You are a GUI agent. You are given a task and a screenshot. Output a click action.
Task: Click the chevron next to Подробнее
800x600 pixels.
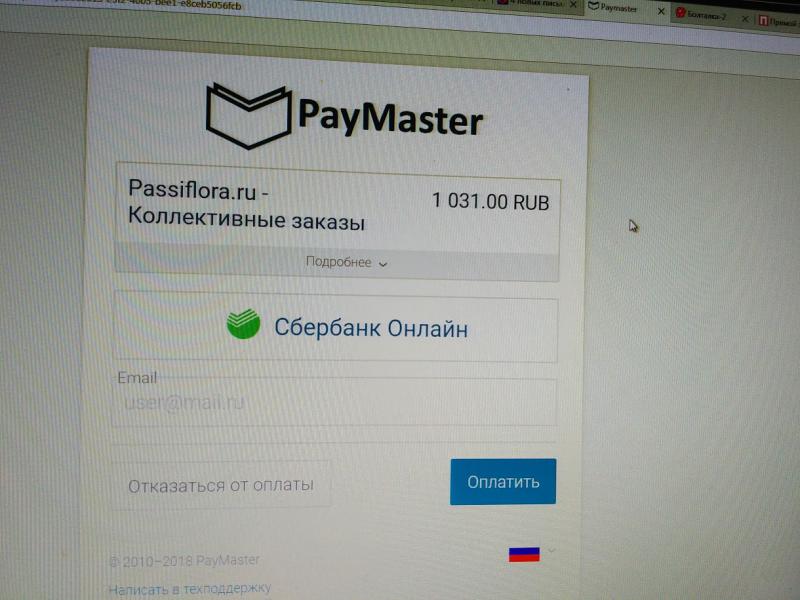click(x=383, y=264)
